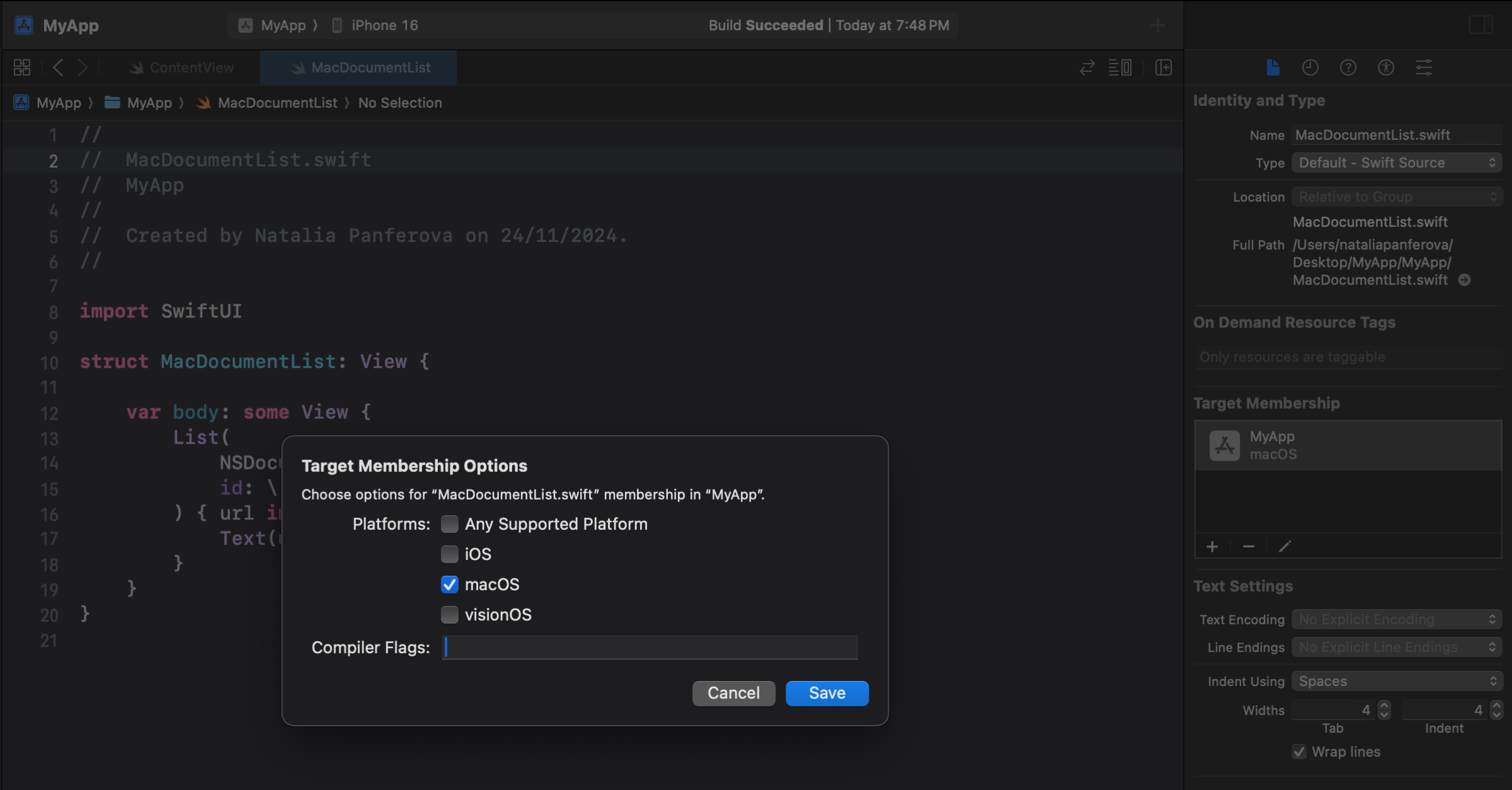
Task: Click the Cancel button
Action: pyautogui.click(x=733, y=693)
